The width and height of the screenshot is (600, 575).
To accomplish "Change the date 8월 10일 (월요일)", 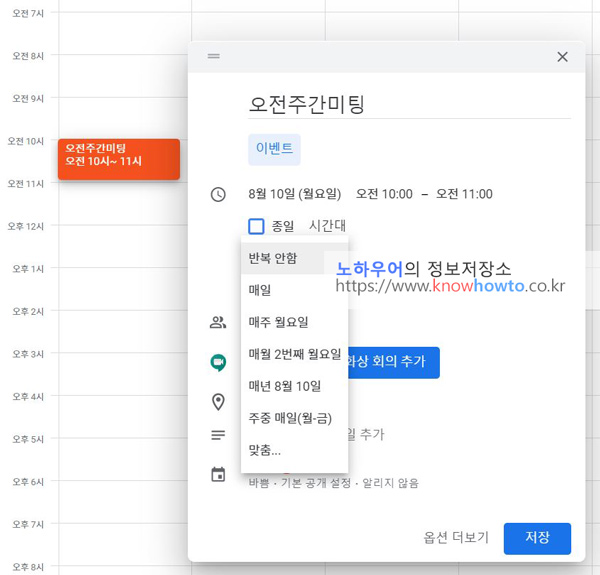I will point(294,194).
